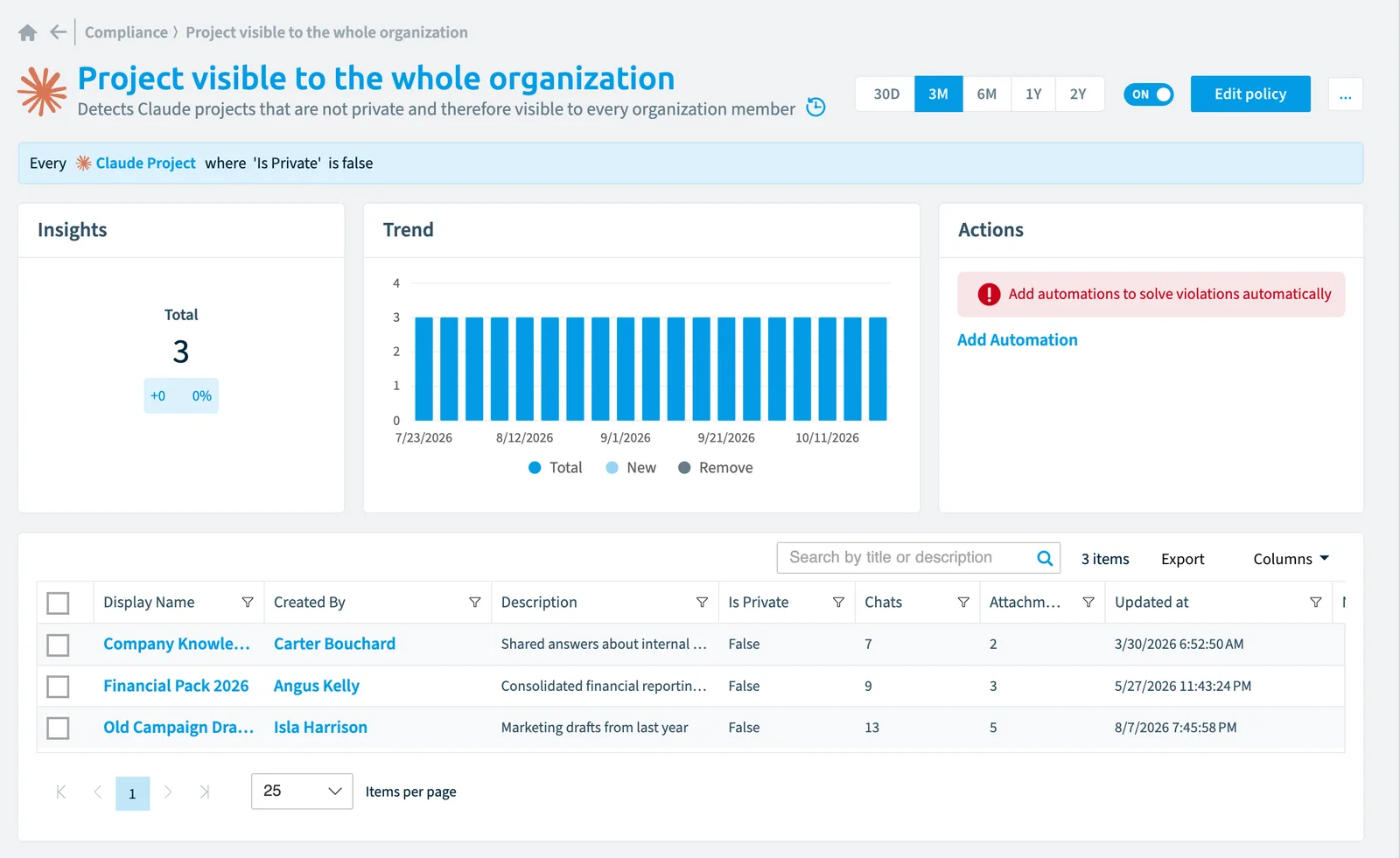Open the policy history clock icon
This screenshot has height=858, width=1400.
click(x=815, y=108)
